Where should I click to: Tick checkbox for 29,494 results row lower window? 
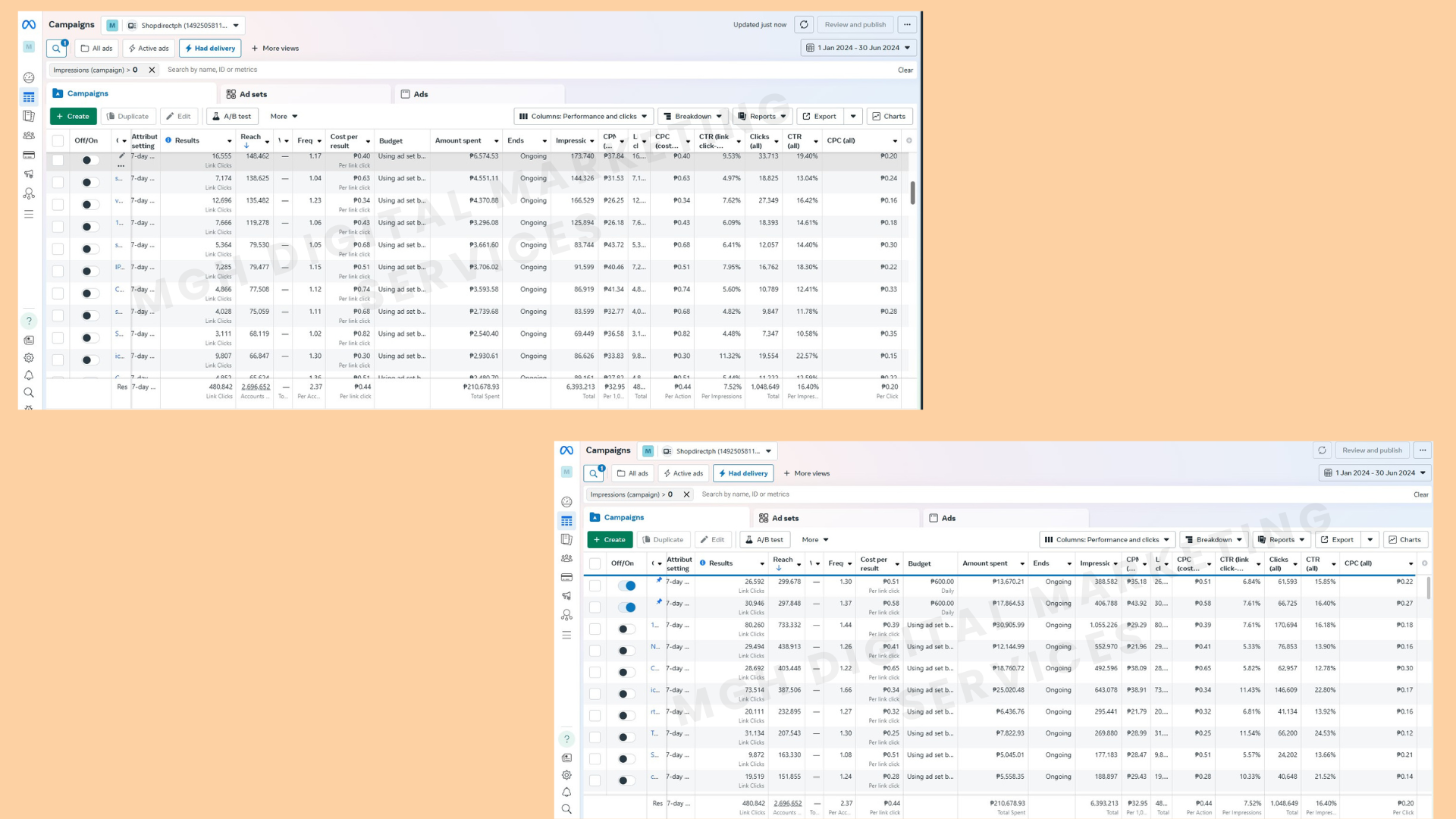click(595, 651)
